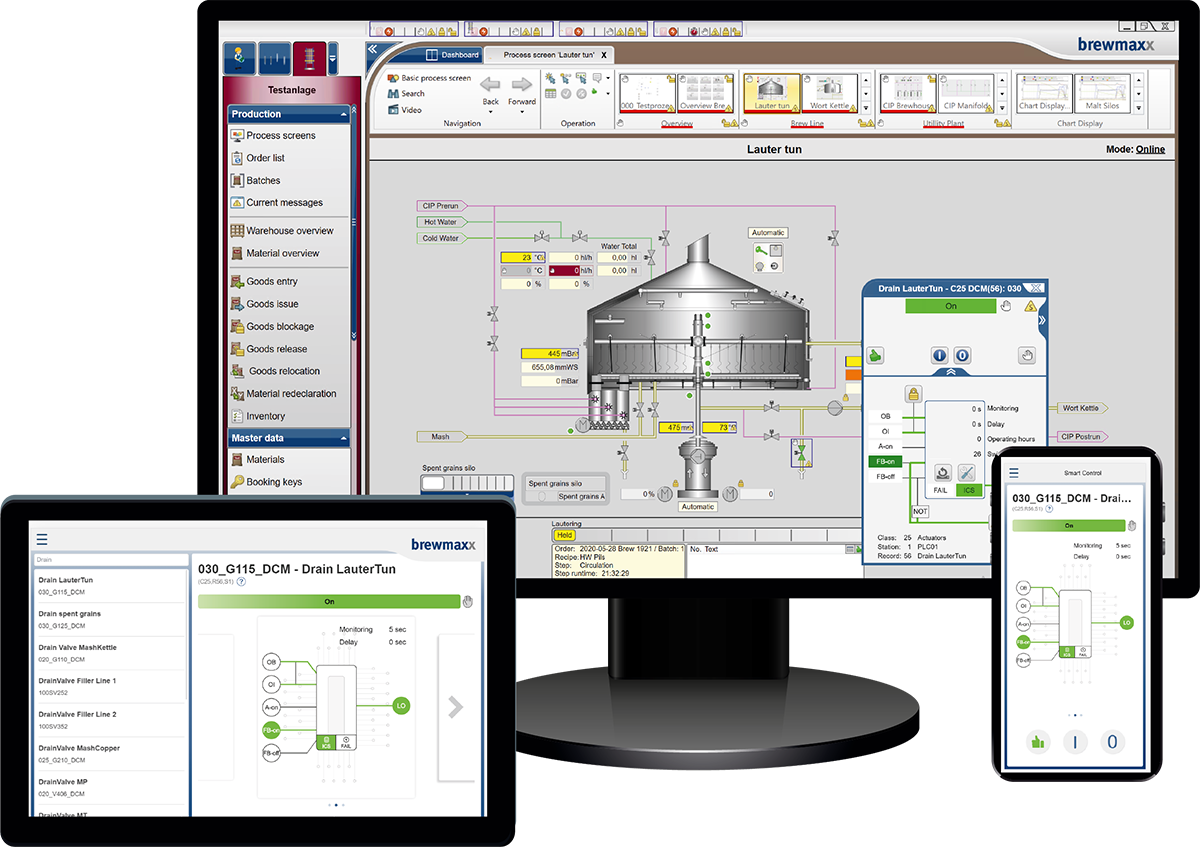Image resolution: width=1200 pixels, height=847 pixels.
Task: Click the Drain search field on the tablet
Action: click(x=110, y=561)
